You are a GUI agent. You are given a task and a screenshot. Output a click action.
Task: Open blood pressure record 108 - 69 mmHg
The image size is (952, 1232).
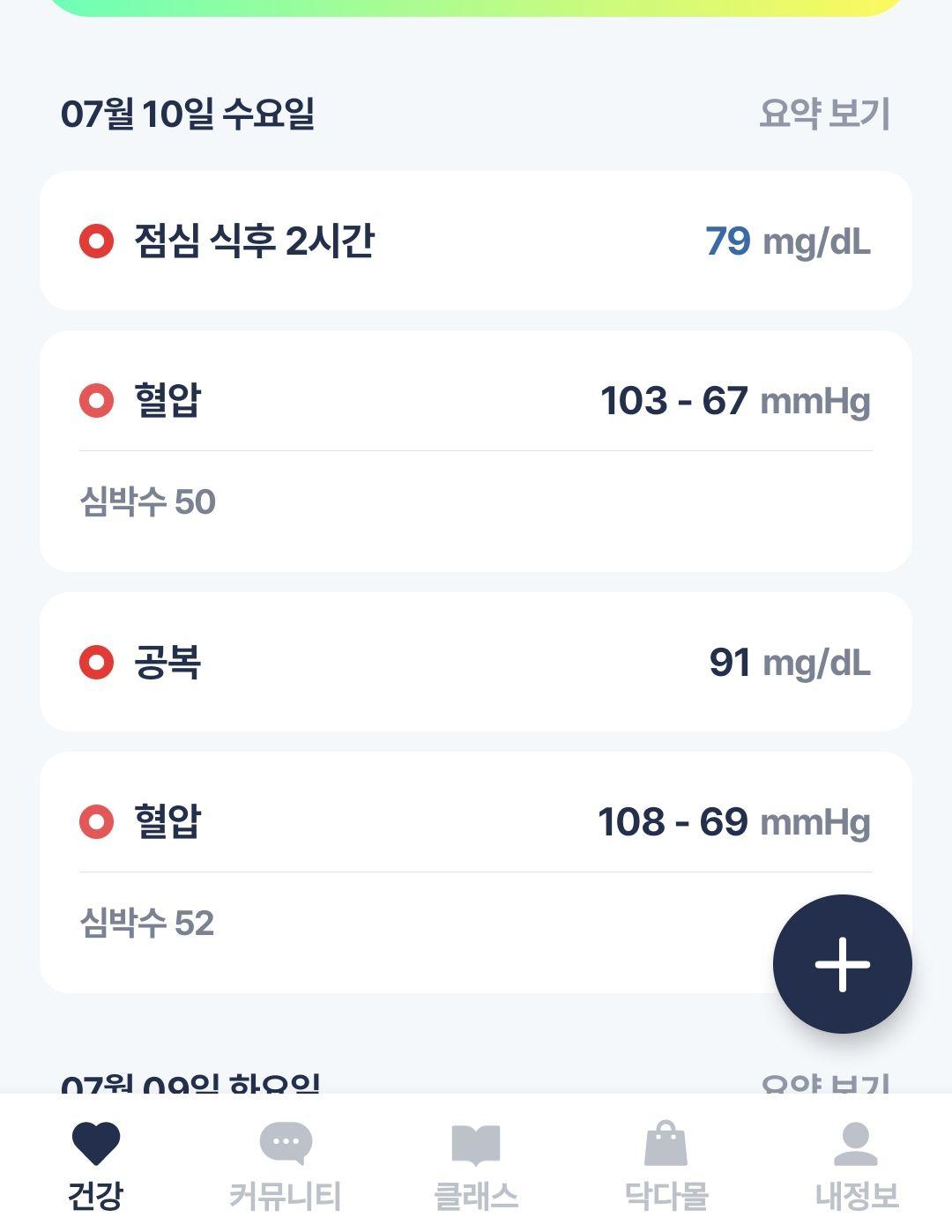click(x=476, y=821)
